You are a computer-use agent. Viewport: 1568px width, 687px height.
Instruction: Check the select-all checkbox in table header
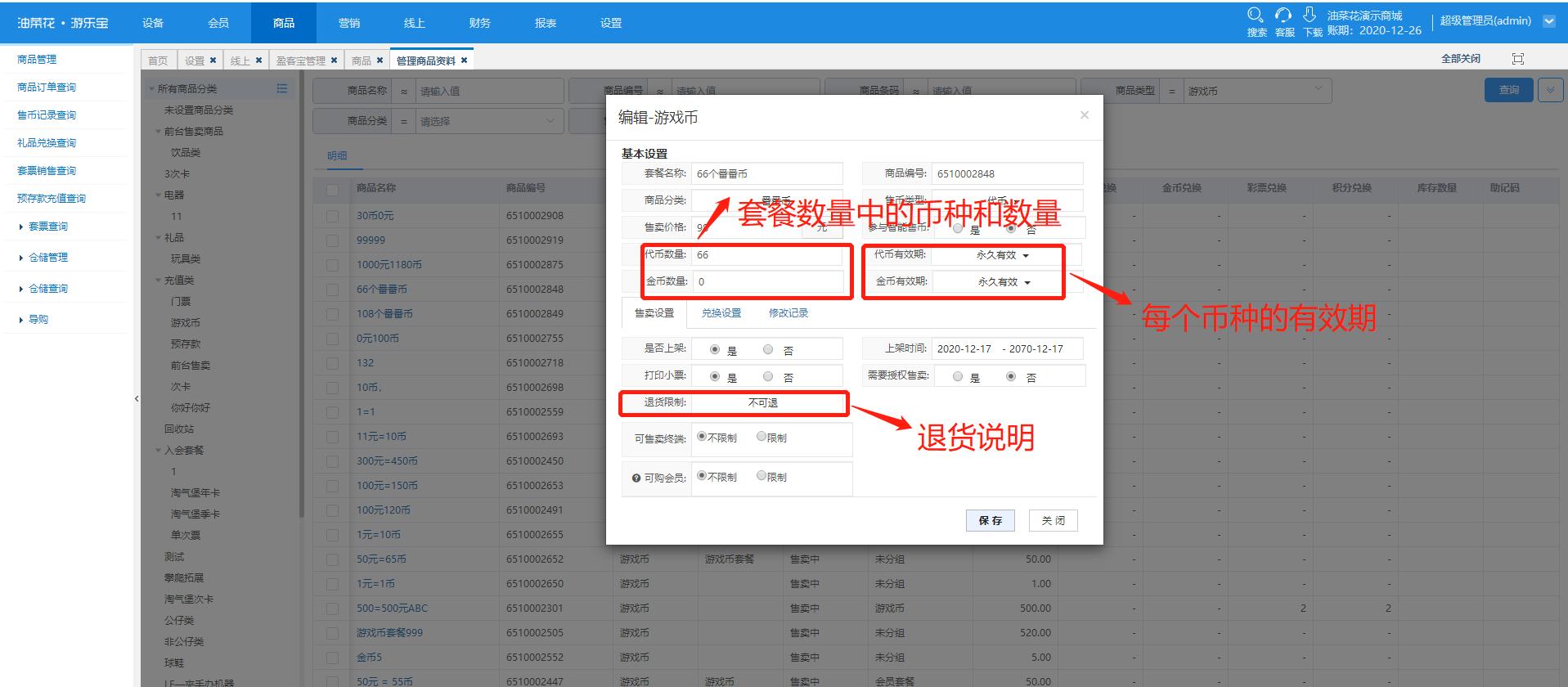pos(332,189)
